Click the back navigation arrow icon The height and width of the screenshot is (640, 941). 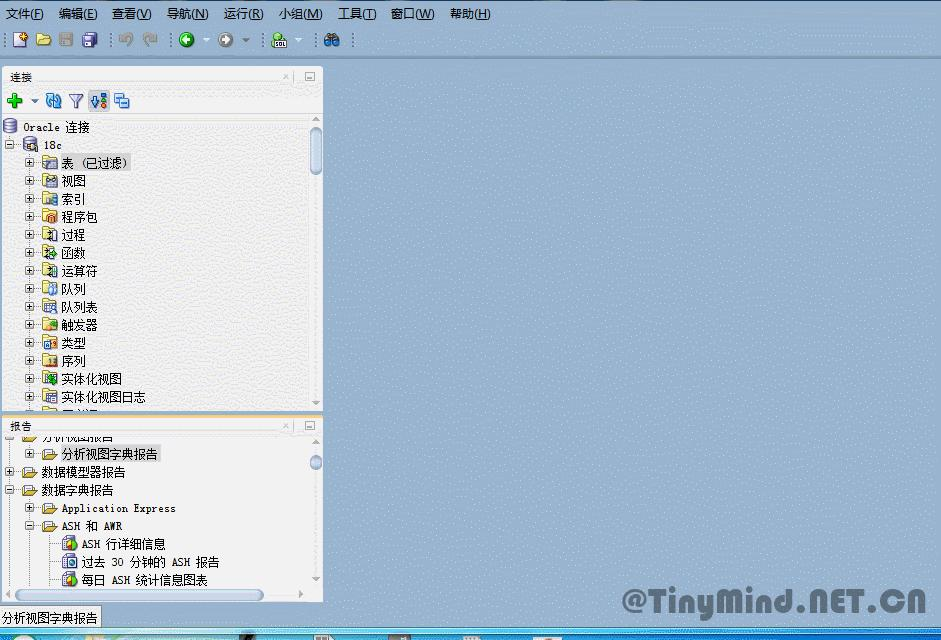click(187, 40)
